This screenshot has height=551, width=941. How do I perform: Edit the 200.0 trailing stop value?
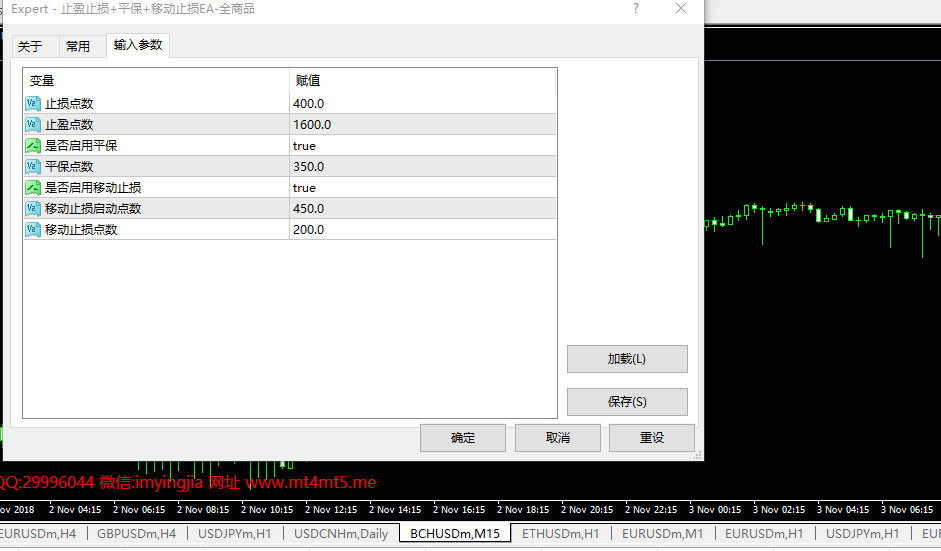[422, 230]
